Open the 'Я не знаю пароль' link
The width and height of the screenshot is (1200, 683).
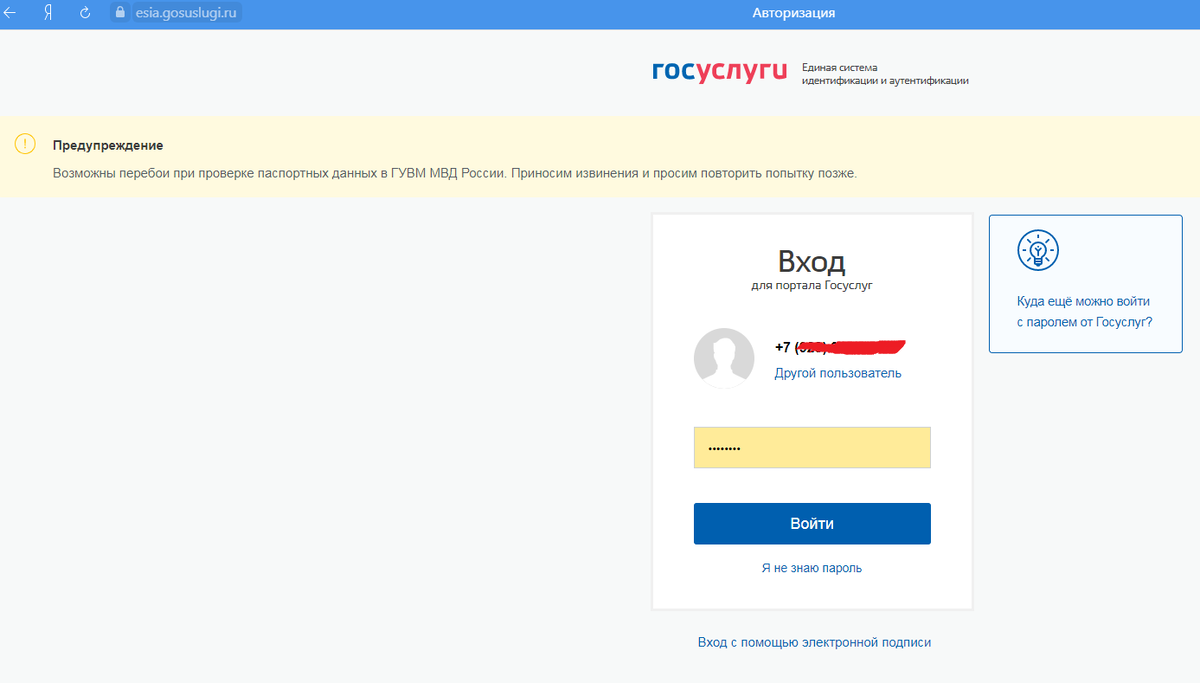click(811, 567)
